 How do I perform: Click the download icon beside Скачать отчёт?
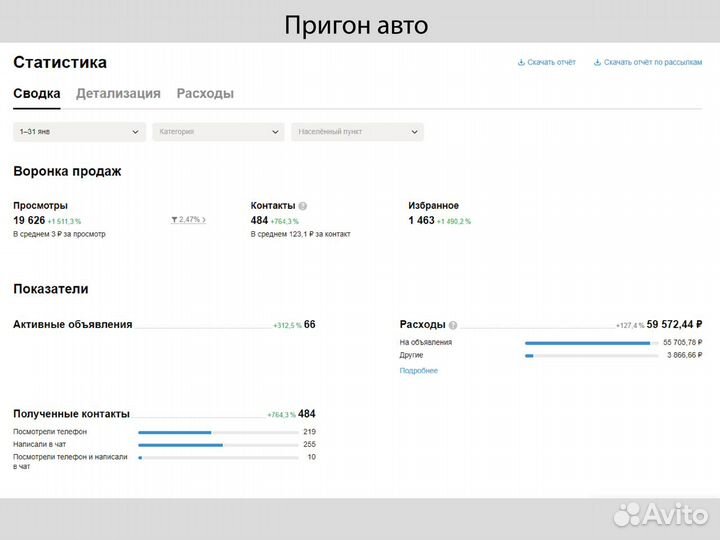[521, 62]
